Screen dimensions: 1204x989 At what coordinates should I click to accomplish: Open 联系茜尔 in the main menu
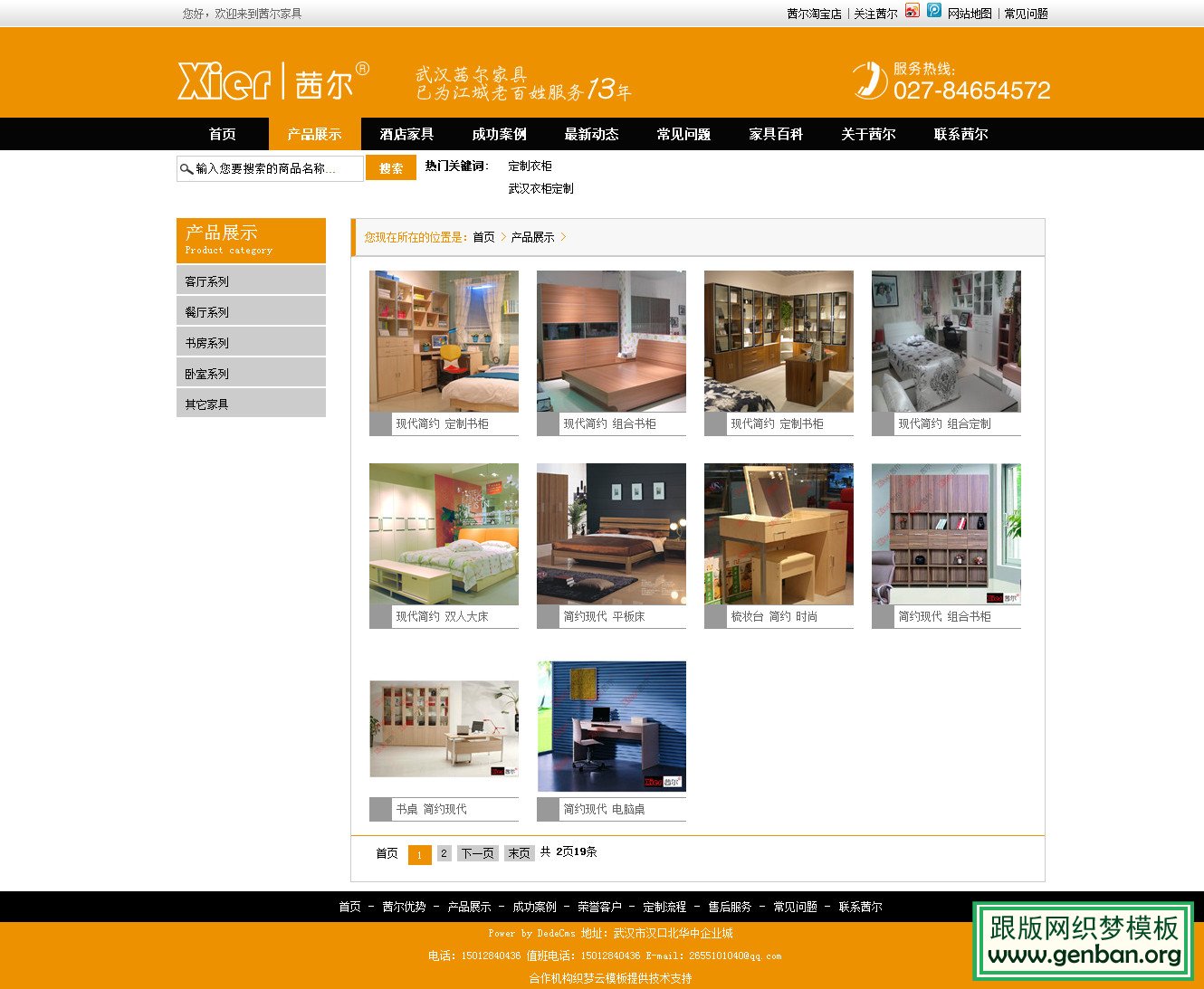[960, 134]
